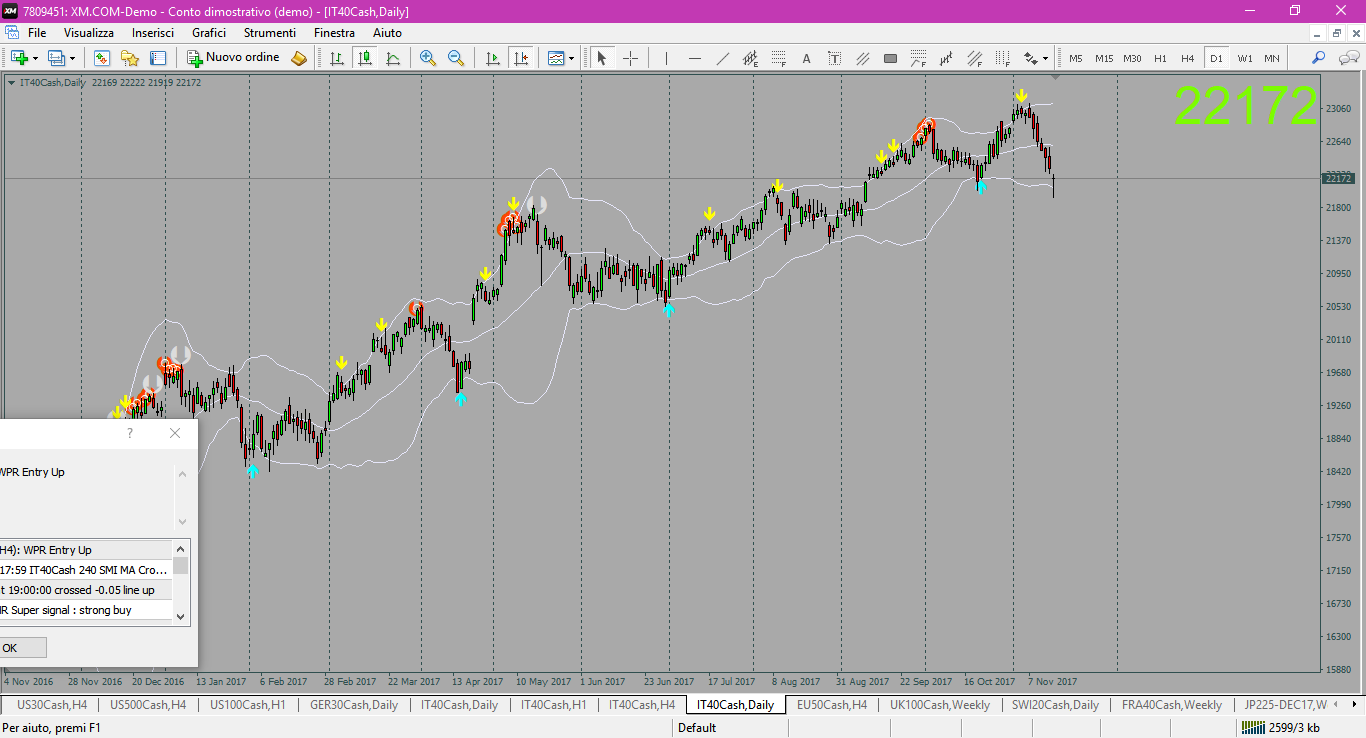Open the File menu

(37, 33)
